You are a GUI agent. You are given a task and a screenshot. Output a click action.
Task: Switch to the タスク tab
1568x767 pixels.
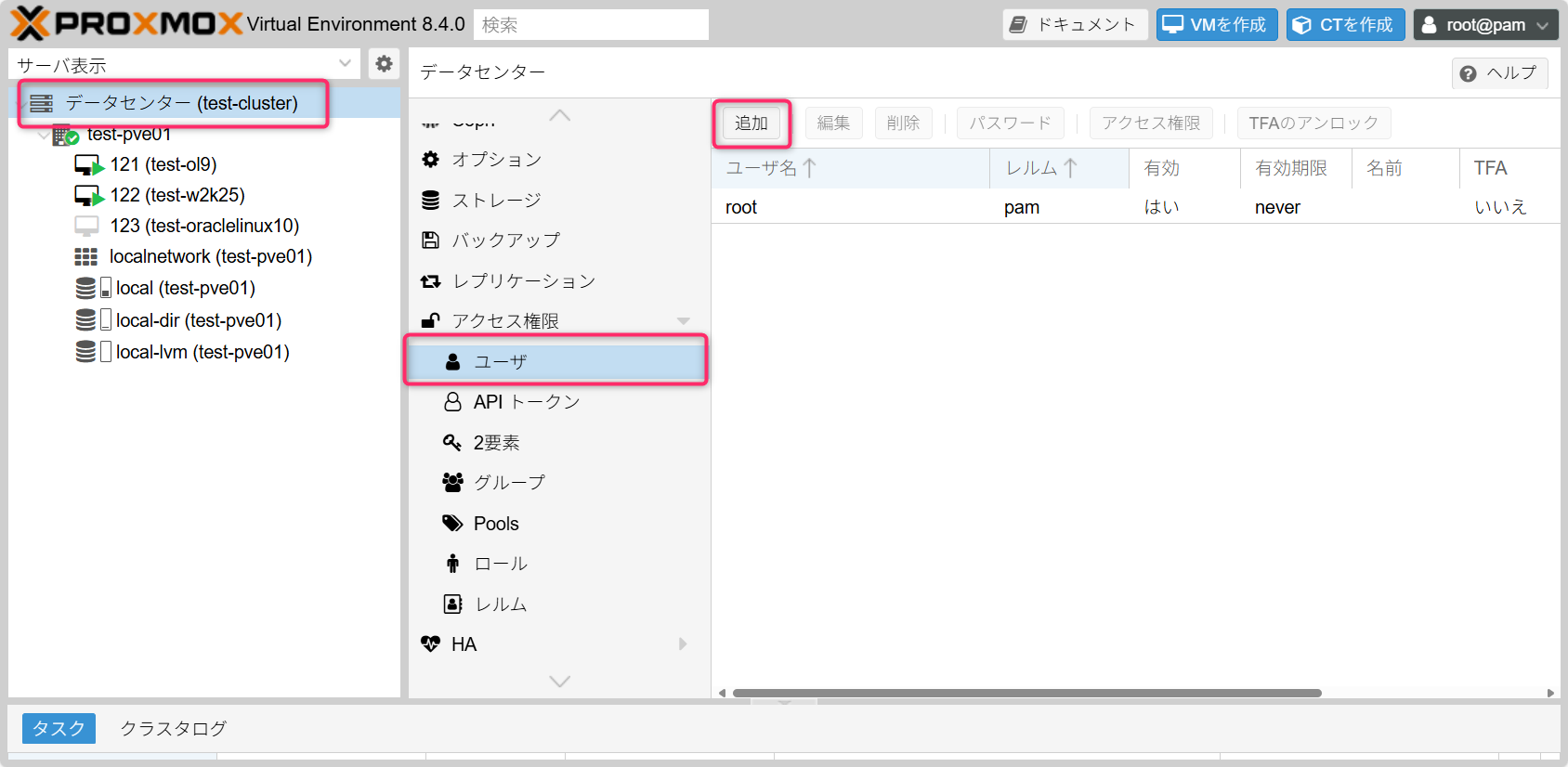point(59,729)
